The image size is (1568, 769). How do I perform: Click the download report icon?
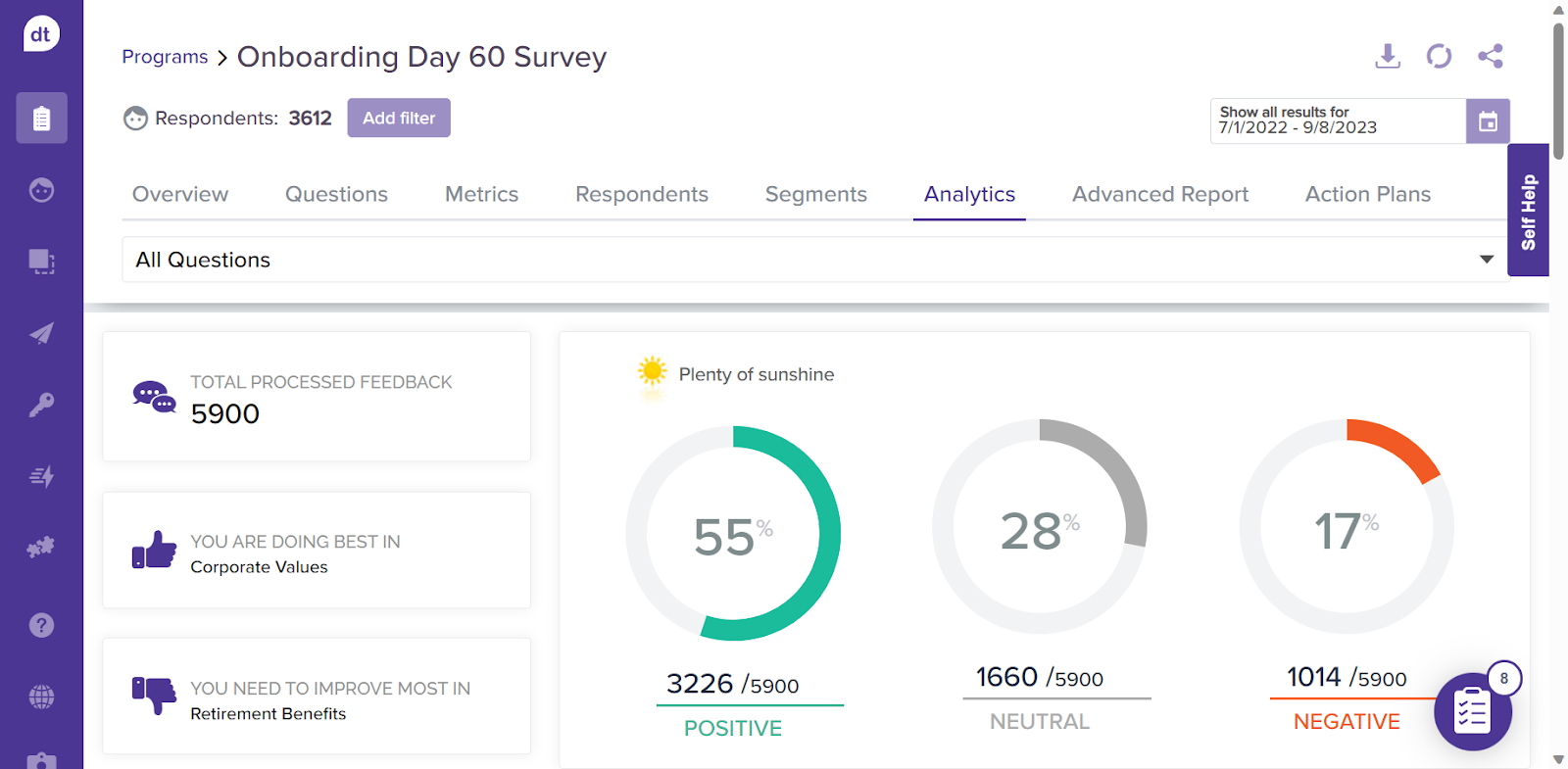click(1387, 56)
